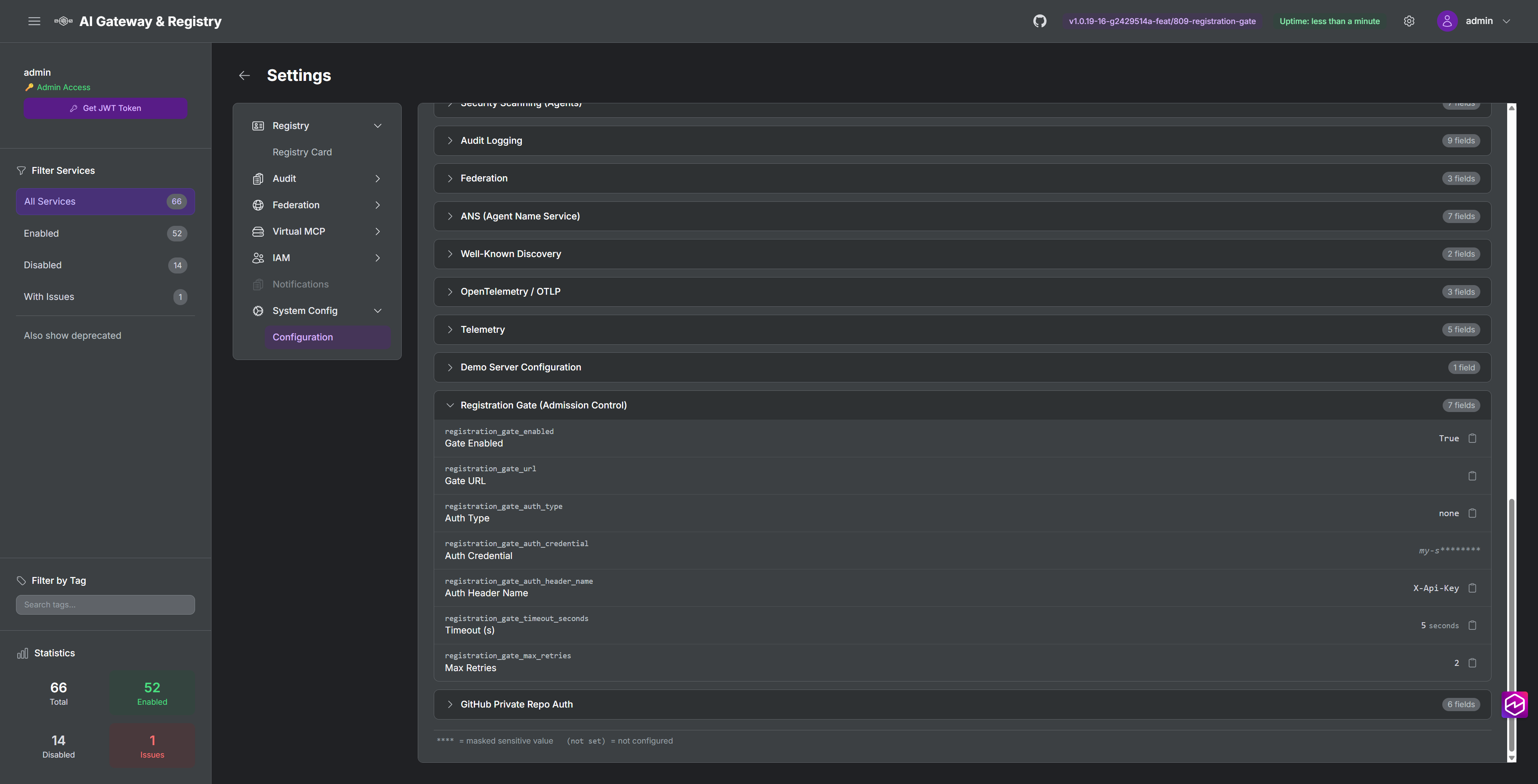This screenshot has width=1538, height=784.
Task: Click the AI Gateway logo icon
Action: (x=63, y=21)
